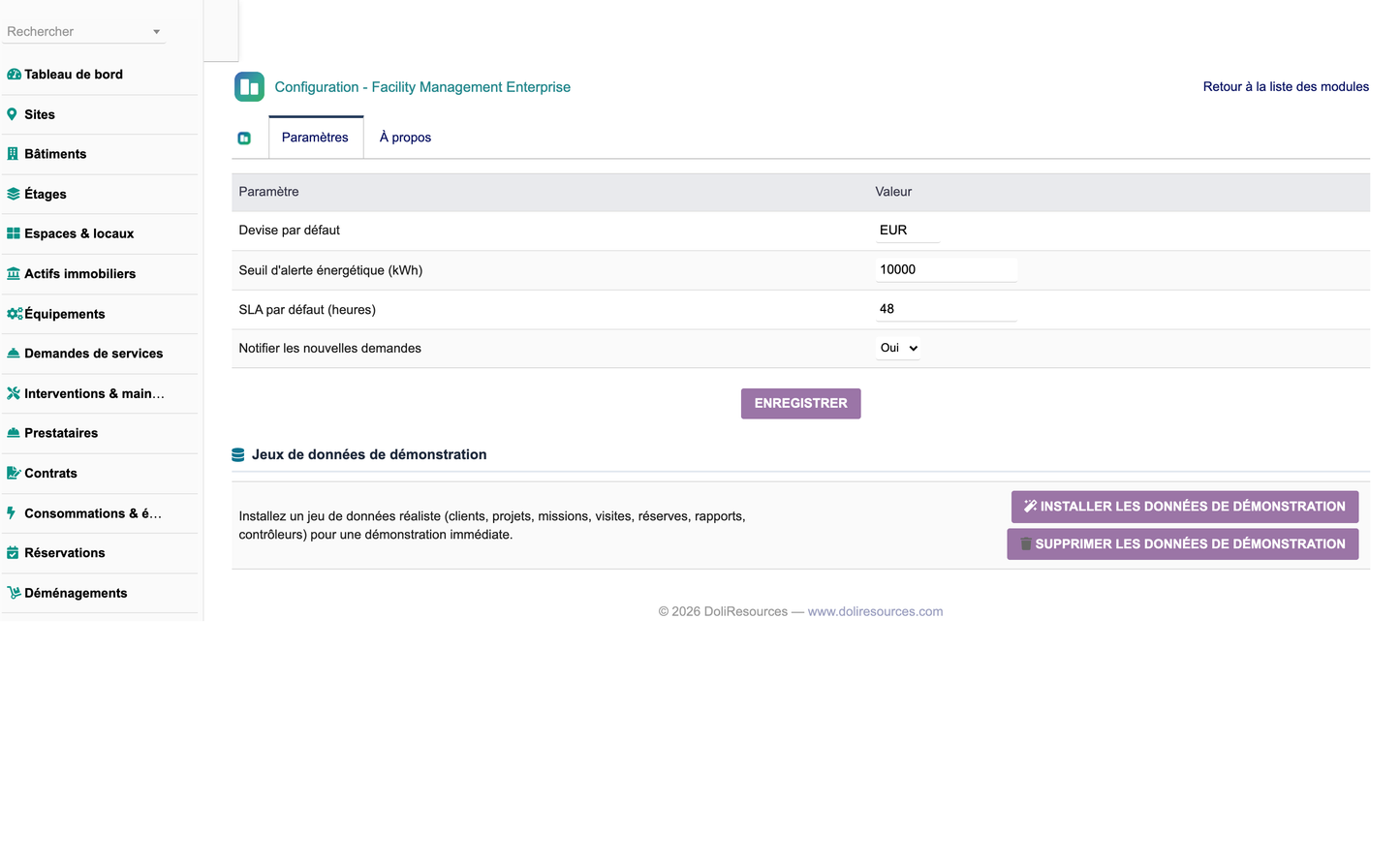
Task: Click the map pin icon beside Sites
Action: pos(12,114)
